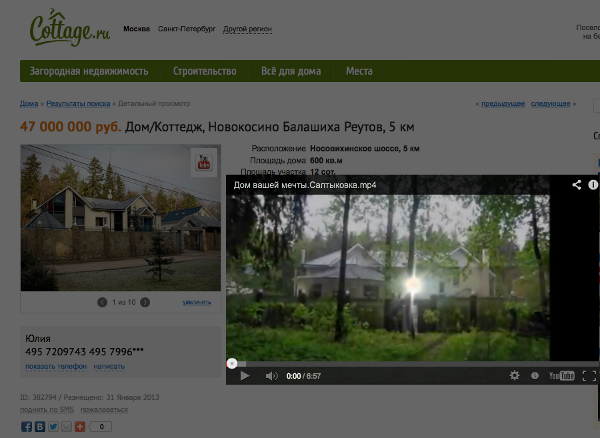Enter fullscreen video mode
The width and height of the screenshot is (600, 438).
click(590, 376)
